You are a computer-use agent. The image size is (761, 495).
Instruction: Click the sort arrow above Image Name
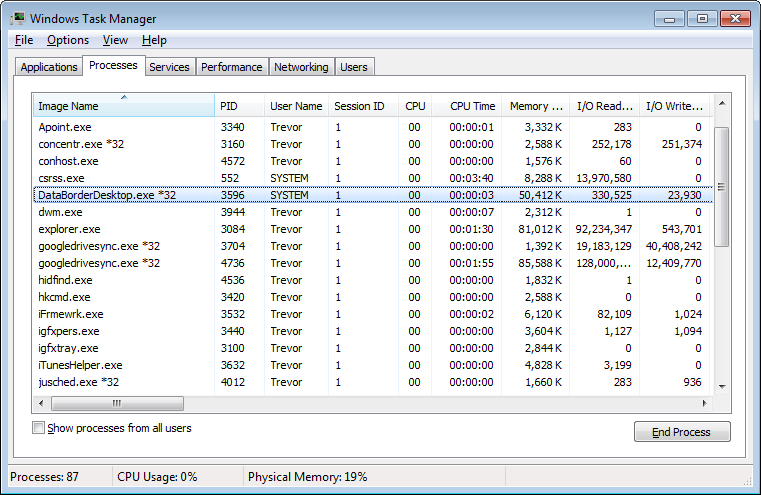click(124, 97)
